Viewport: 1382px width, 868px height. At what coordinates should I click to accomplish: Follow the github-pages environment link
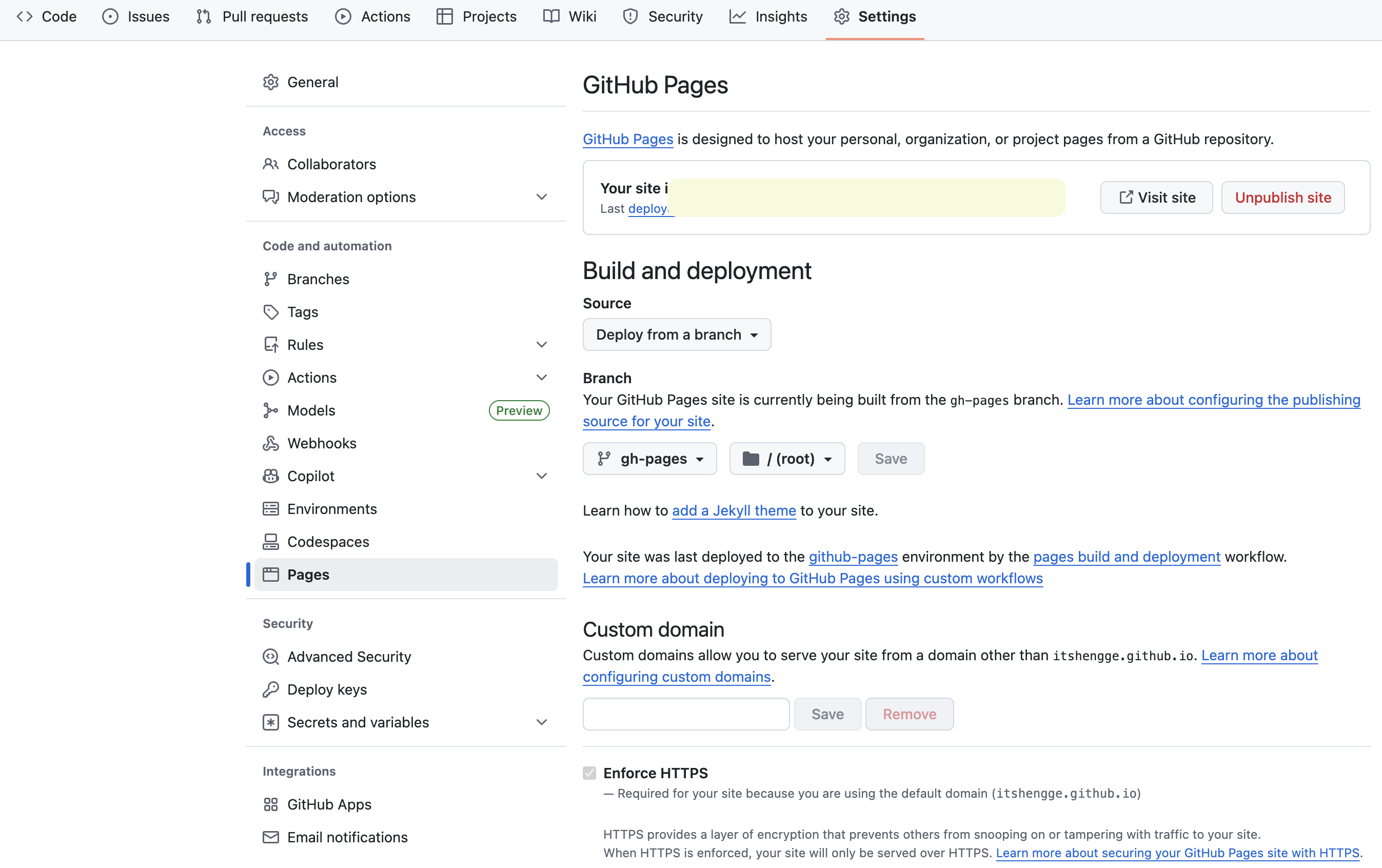pyautogui.click(x=853, y=557)
